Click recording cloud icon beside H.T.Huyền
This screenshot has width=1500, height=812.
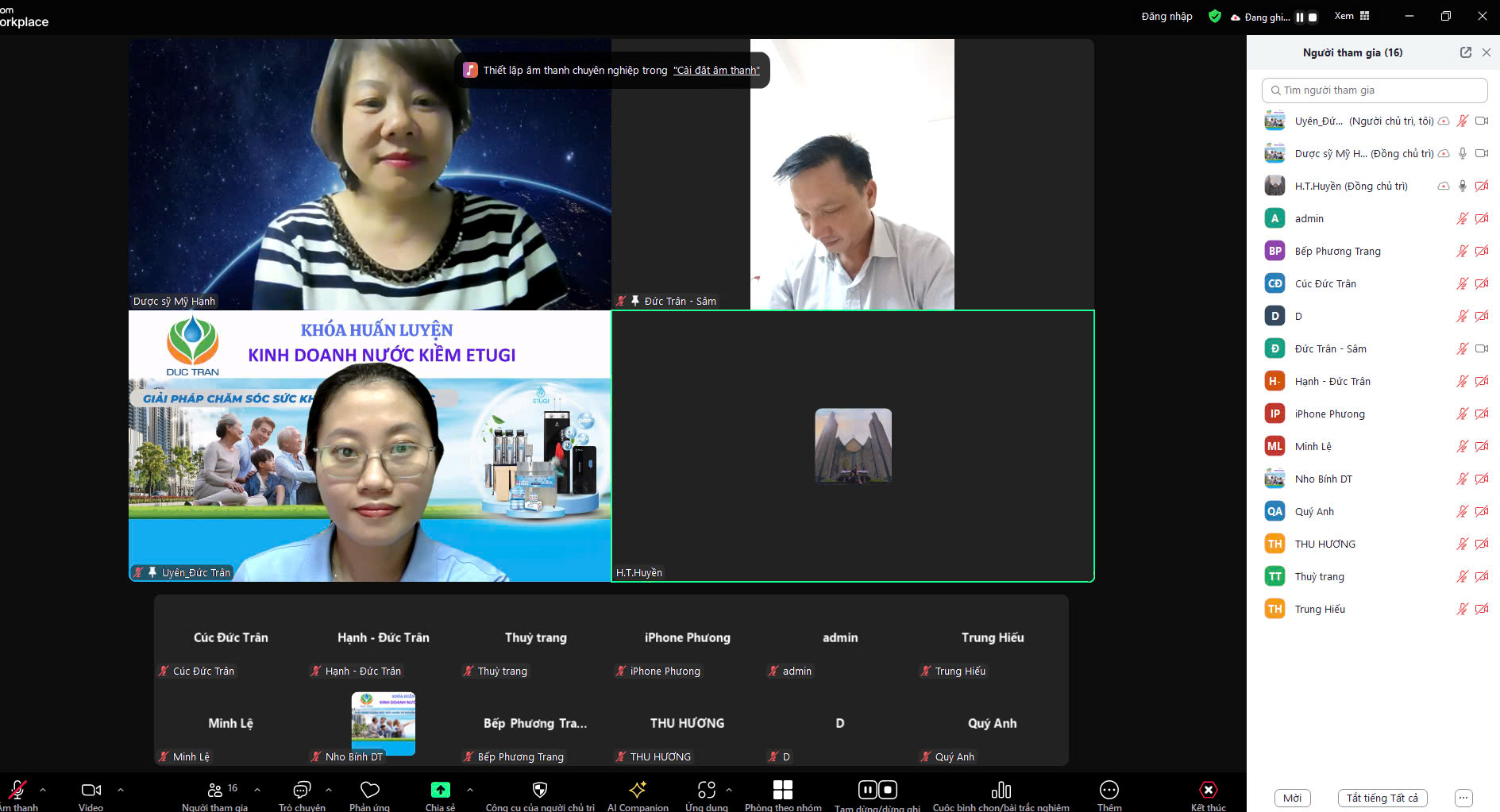[1444, 186]
